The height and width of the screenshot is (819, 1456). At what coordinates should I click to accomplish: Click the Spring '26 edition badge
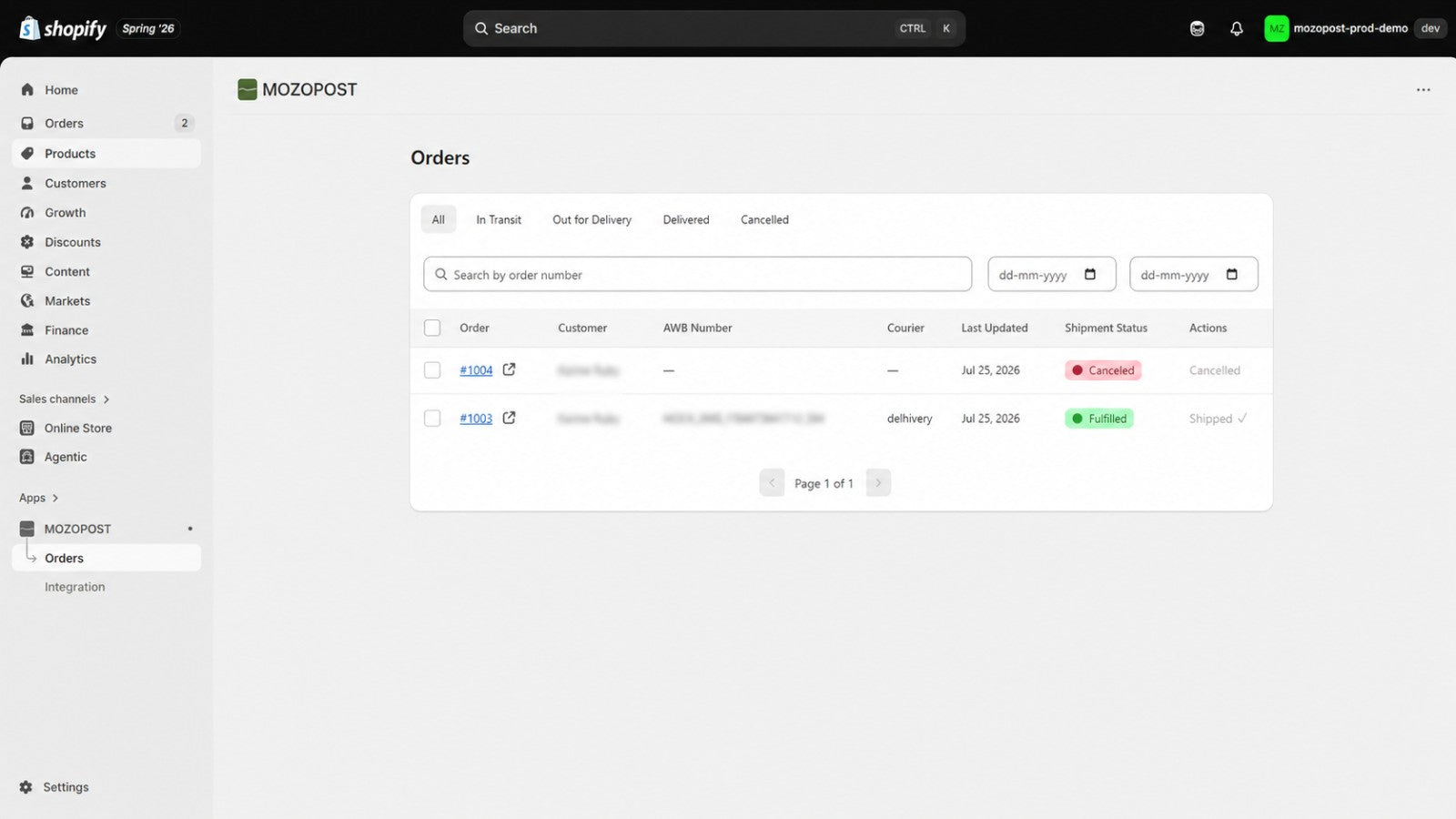click(148, 28)
